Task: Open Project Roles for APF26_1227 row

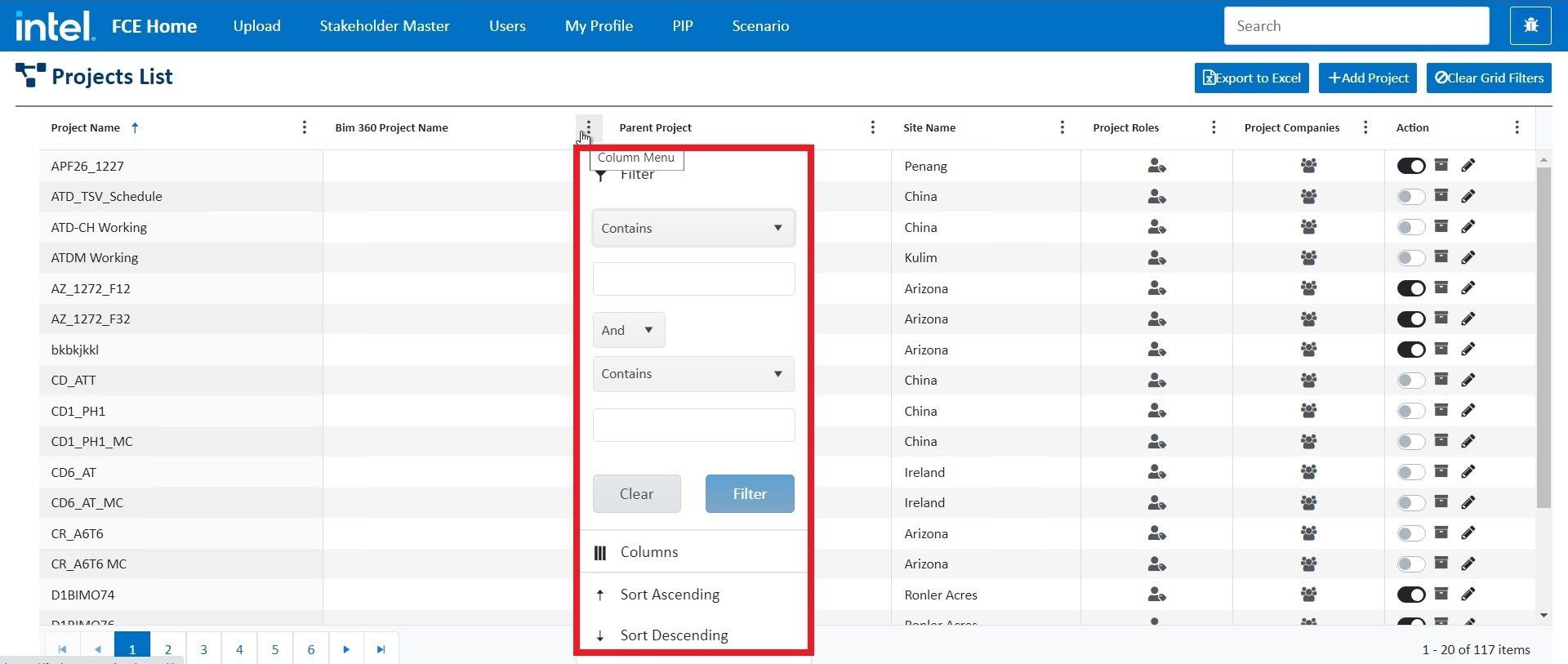Action: 1156,166
